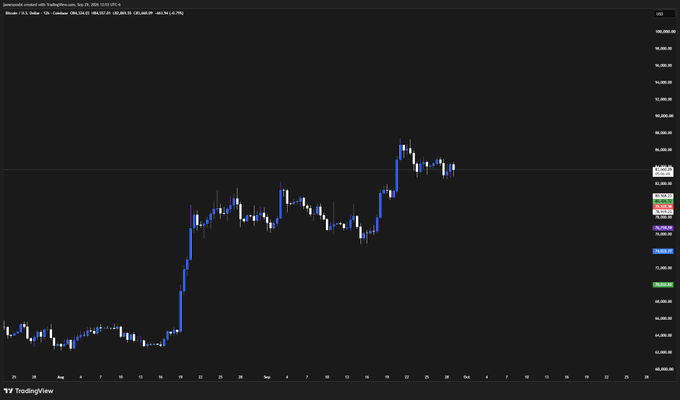The width and height of the screenshot is (680, 400).
Task: Click the Bitcoin / U.S. Dollar symbol title
Action: [x=22, y=13]
